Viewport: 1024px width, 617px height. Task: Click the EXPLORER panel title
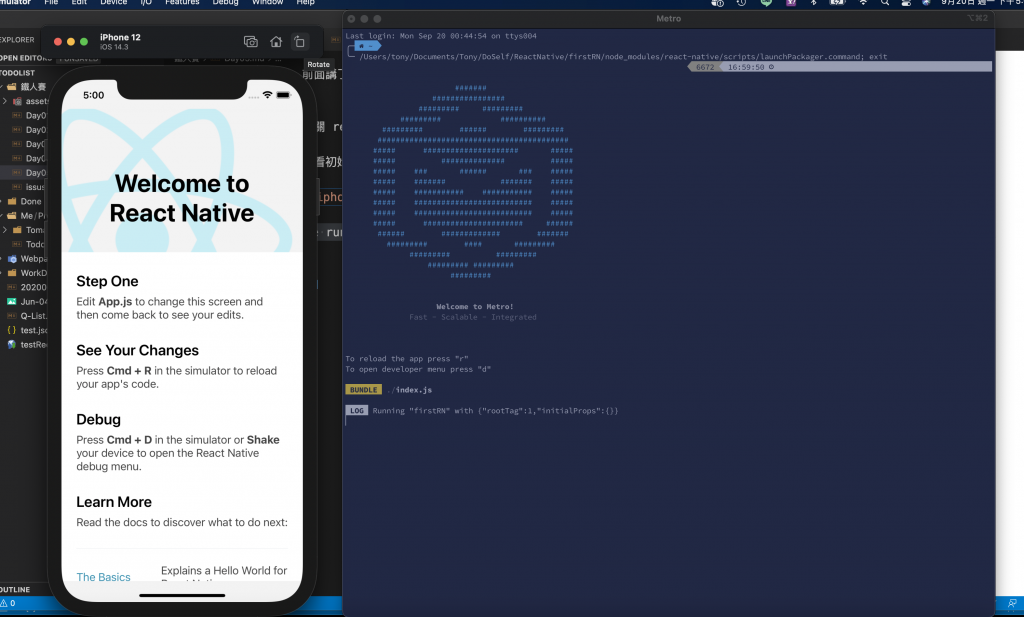pos(17,40)
